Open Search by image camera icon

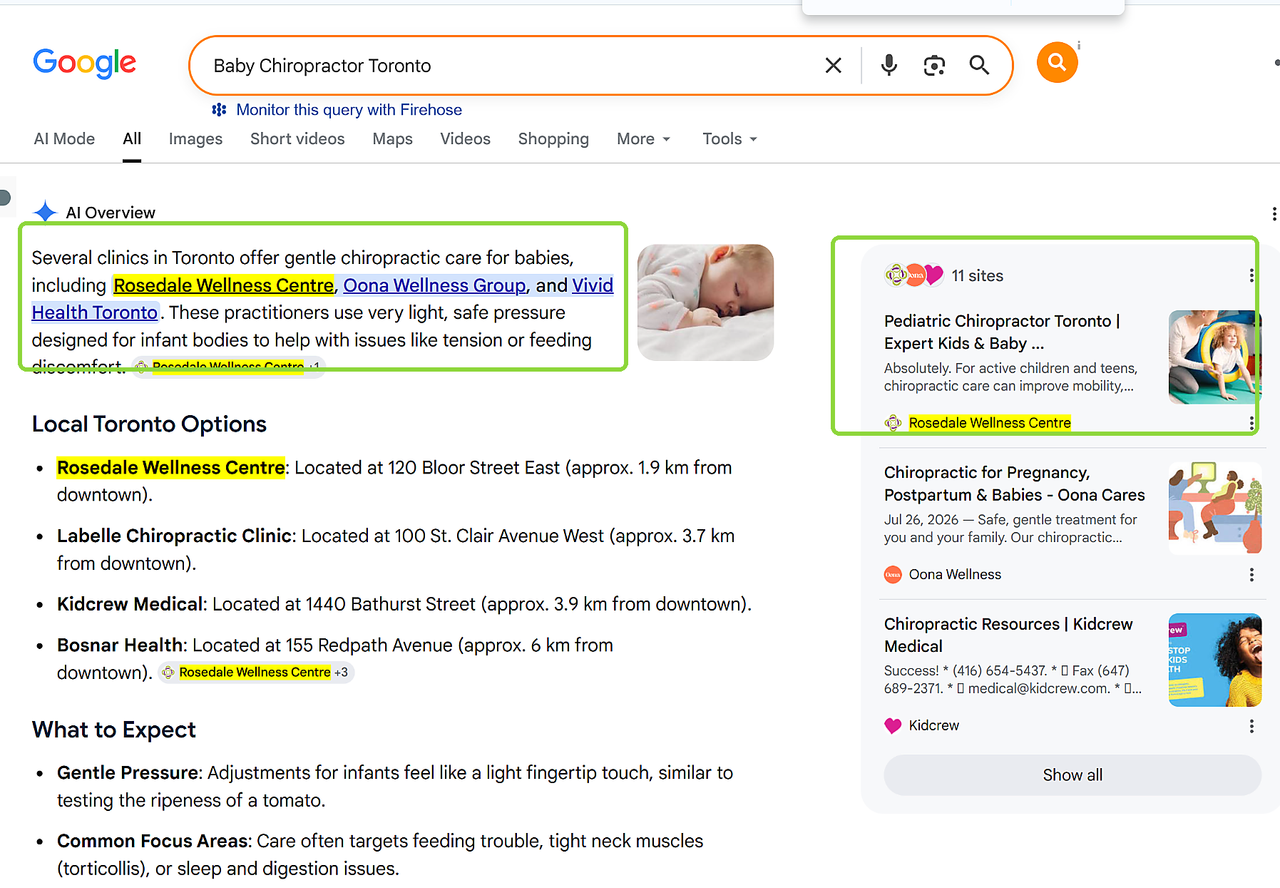click(x=934, y=66)
